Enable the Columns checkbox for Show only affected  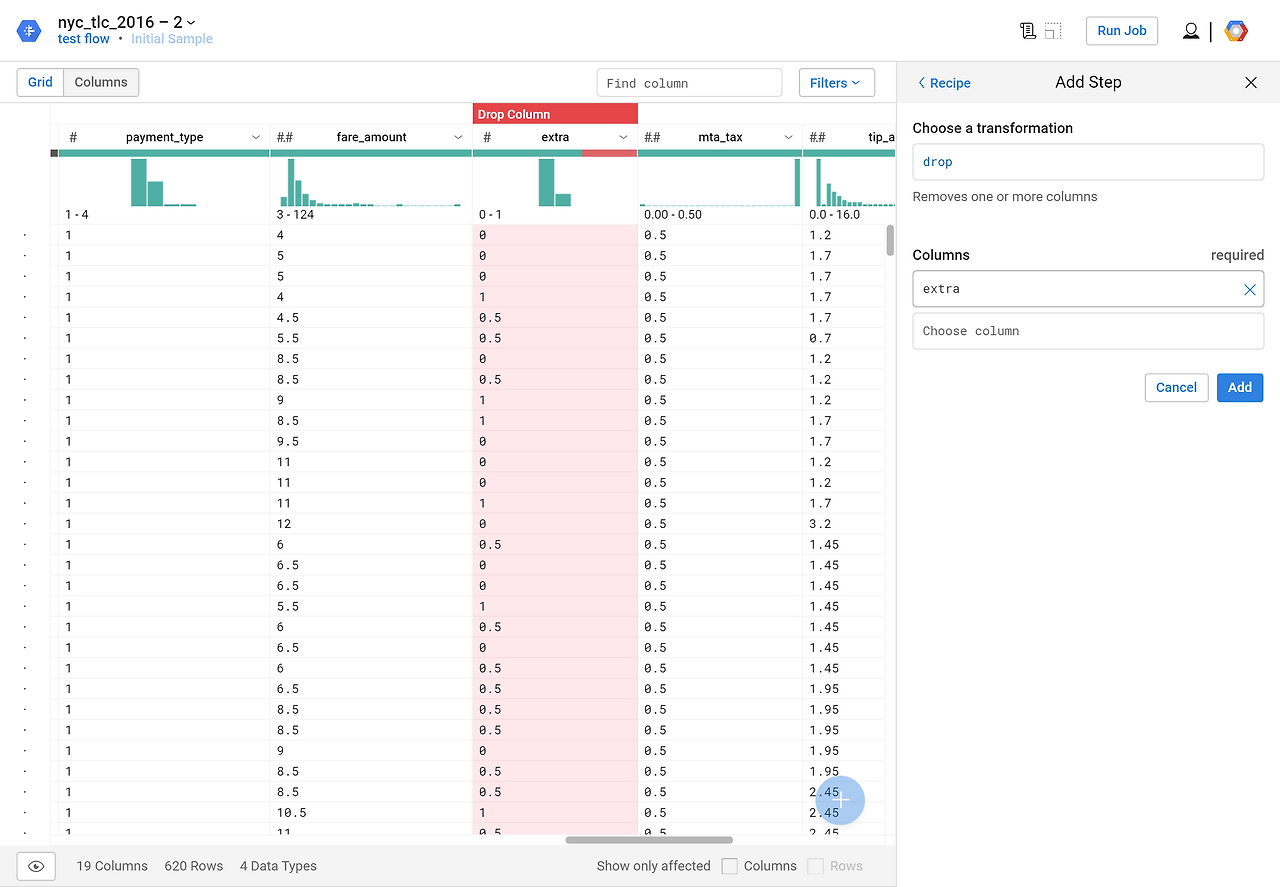tap(731, 866)
